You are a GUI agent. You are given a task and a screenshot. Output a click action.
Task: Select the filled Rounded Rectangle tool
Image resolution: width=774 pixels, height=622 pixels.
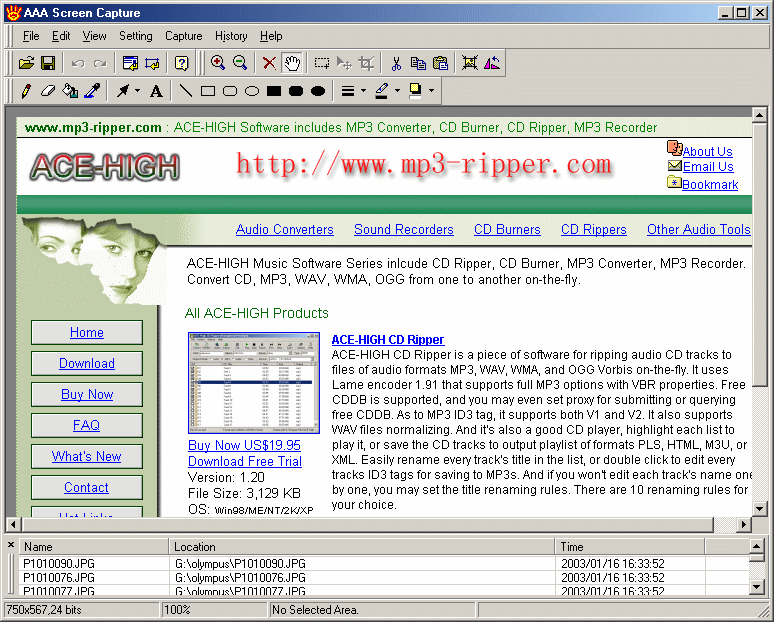coord(296,91)
